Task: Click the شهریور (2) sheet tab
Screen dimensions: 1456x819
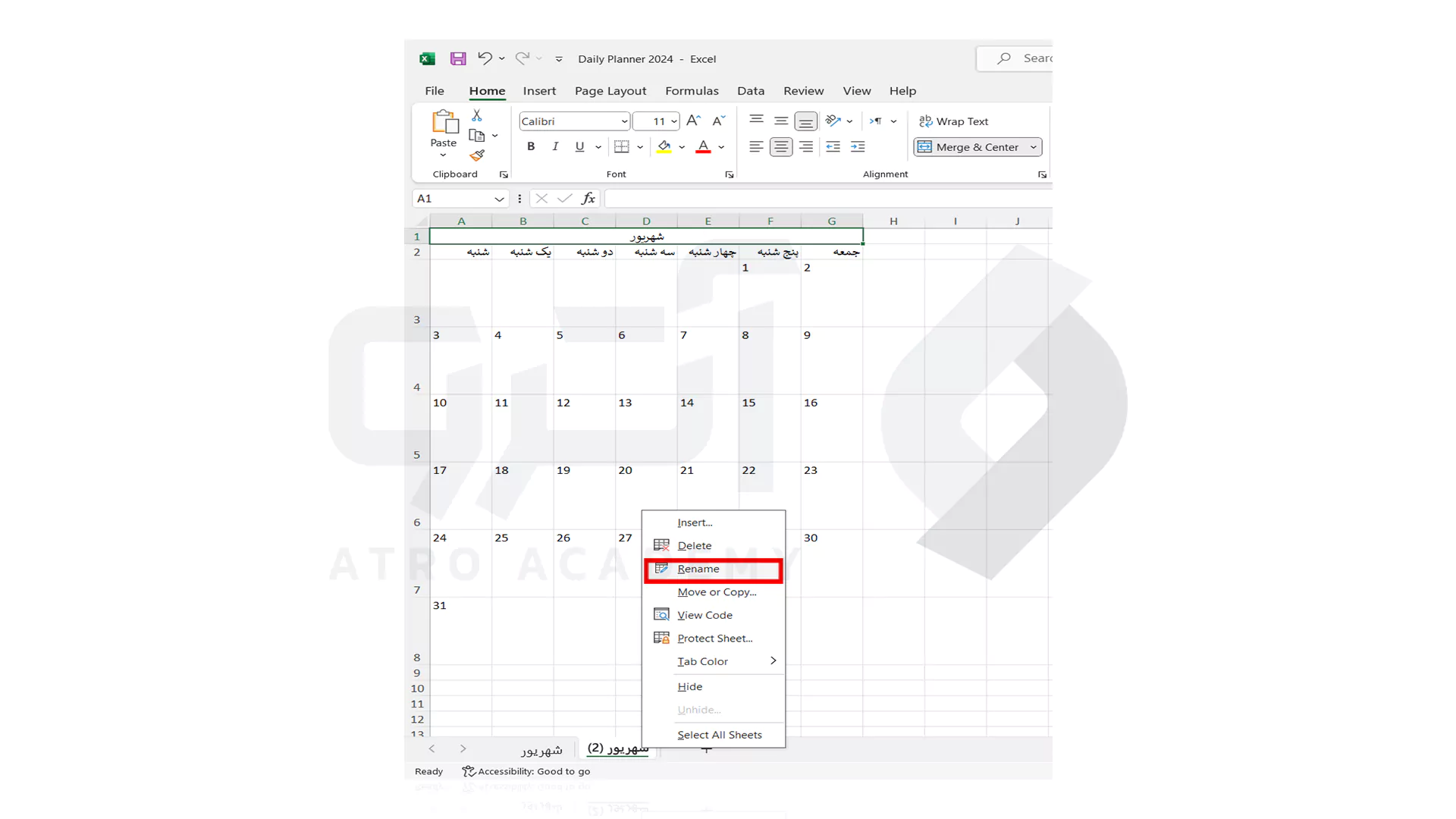Action: point(618,748)
